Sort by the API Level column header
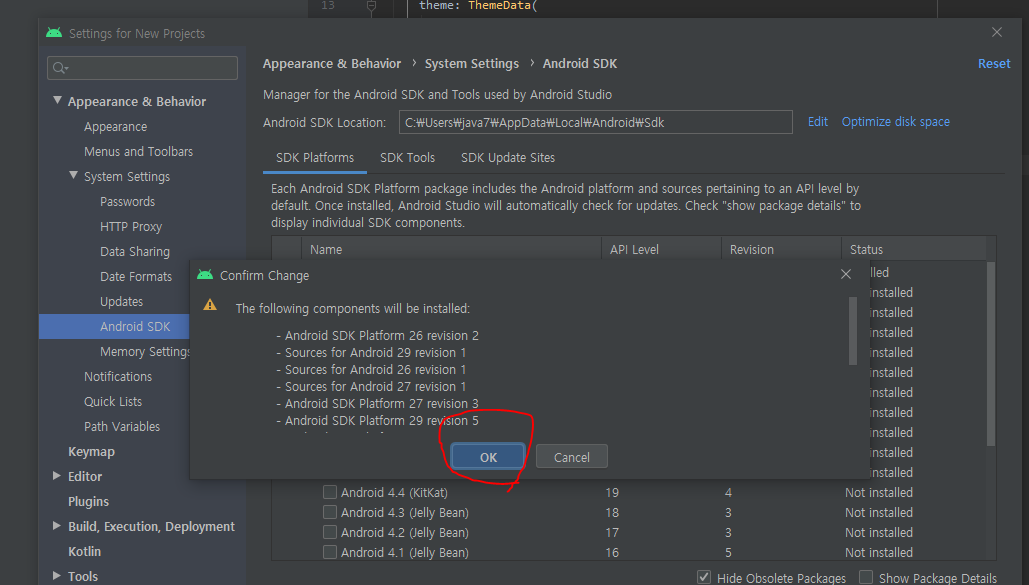 click(662, 249)
